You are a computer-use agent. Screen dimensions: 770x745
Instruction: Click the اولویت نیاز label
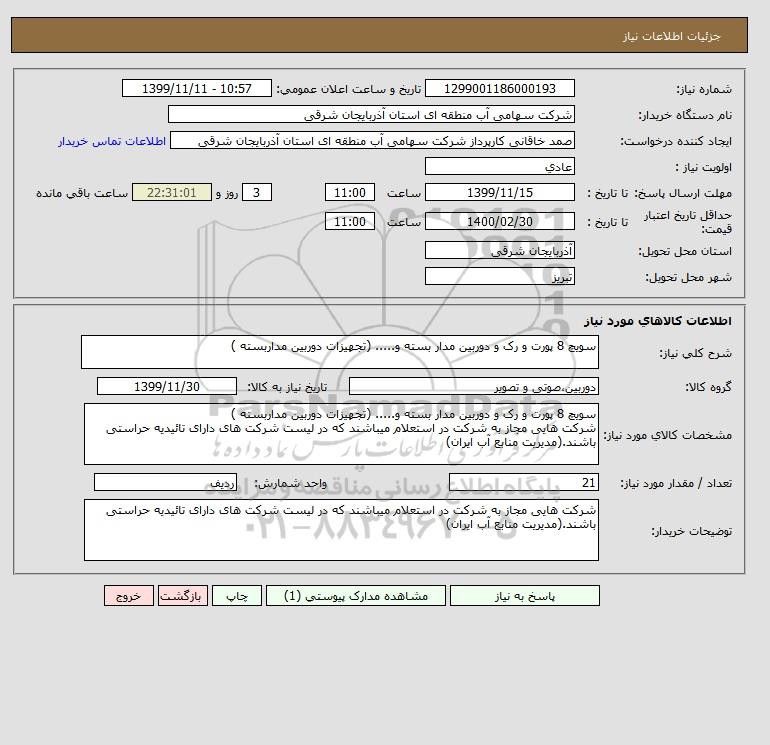(x=704, y=167)
